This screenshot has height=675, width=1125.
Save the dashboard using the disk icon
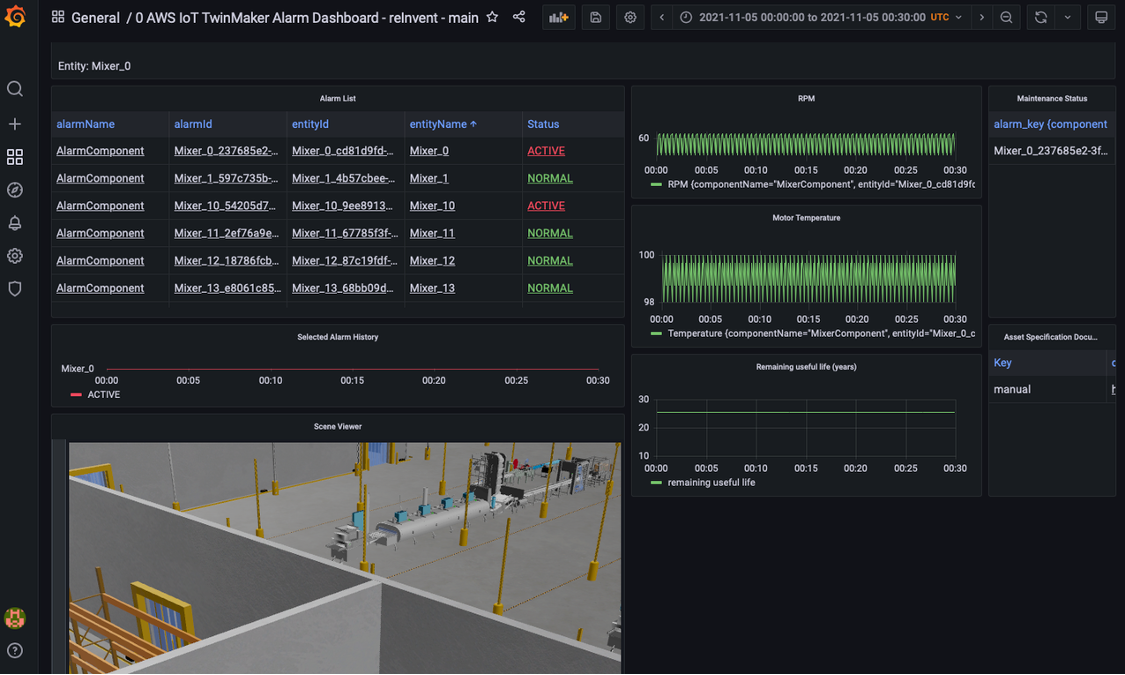[595, 17]
